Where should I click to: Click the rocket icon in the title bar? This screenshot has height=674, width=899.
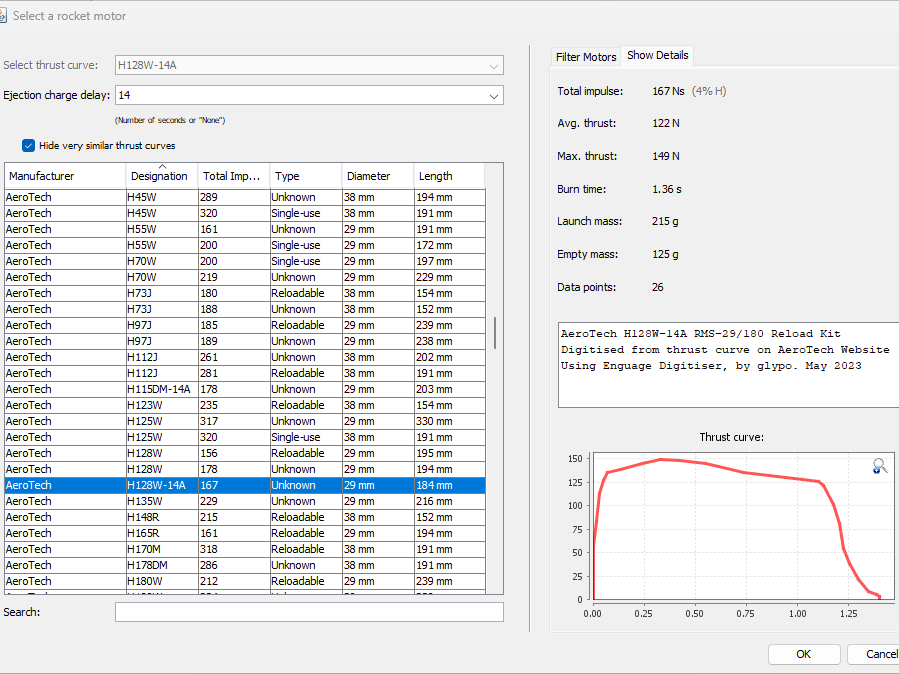5,16
